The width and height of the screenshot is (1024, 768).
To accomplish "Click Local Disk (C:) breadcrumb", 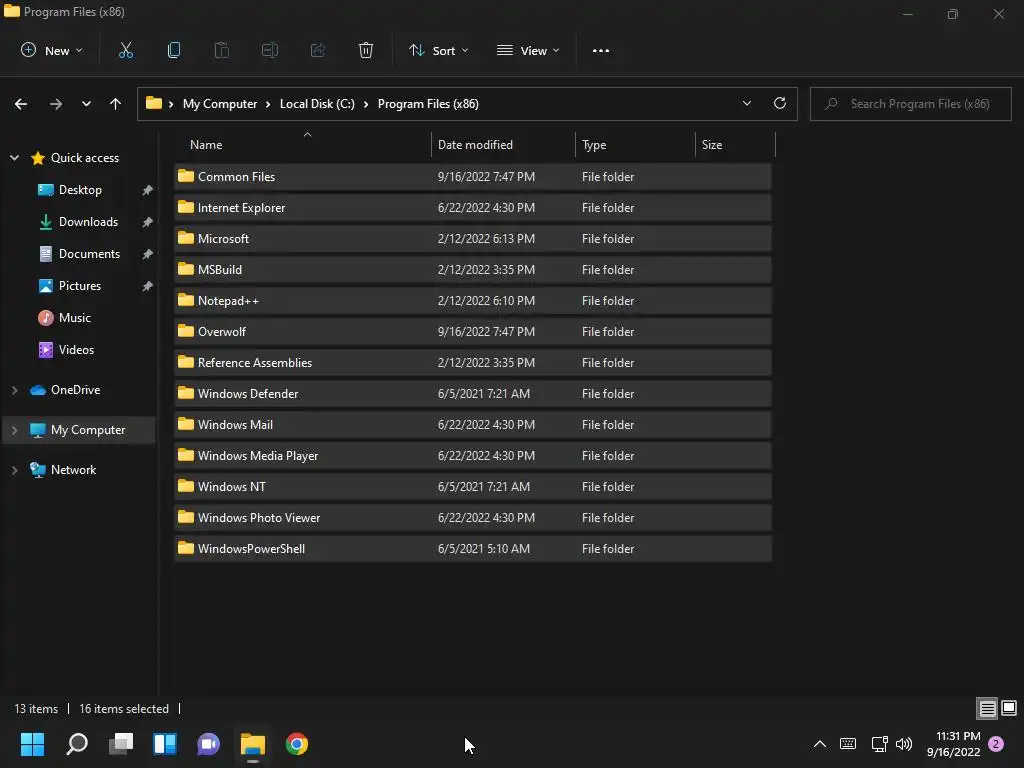I will pyautogui.click(x=317, y=104).
